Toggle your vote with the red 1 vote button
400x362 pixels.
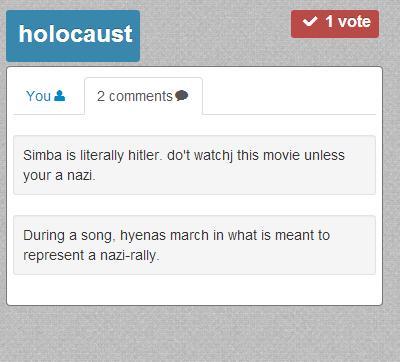(x=335, y=24)
